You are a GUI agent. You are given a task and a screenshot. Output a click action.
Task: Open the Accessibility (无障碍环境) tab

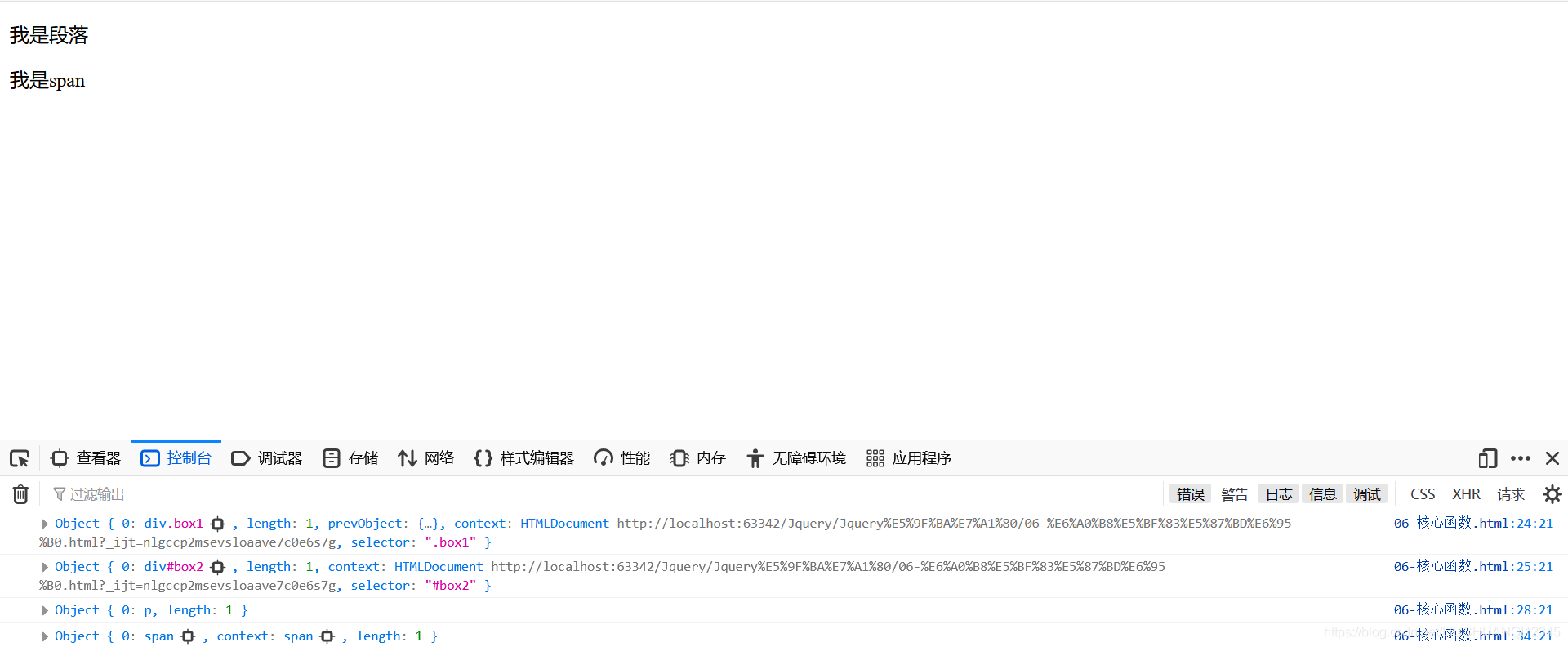tap(796, 458)
